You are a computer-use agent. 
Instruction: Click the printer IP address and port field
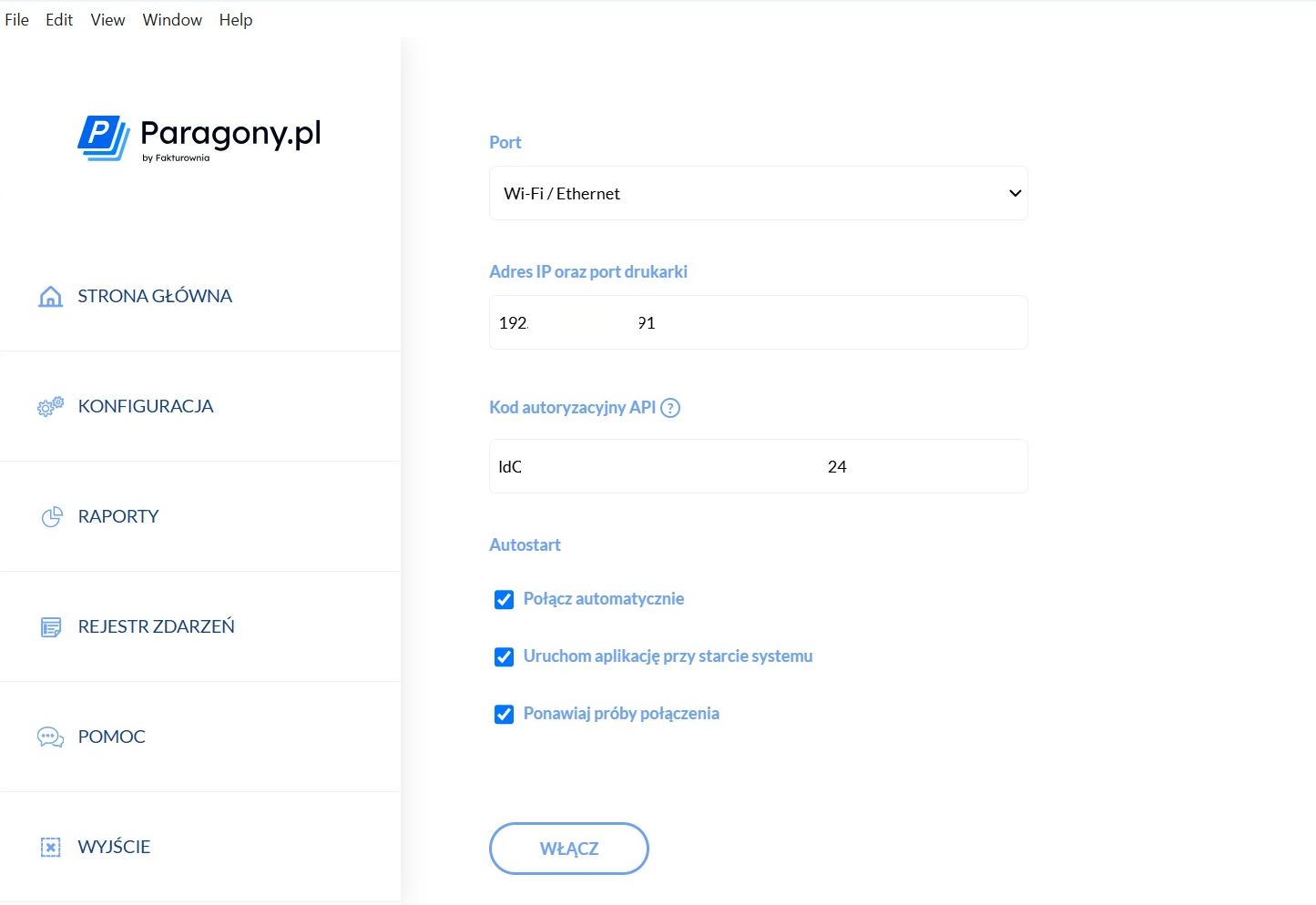(x=759, y=322)
